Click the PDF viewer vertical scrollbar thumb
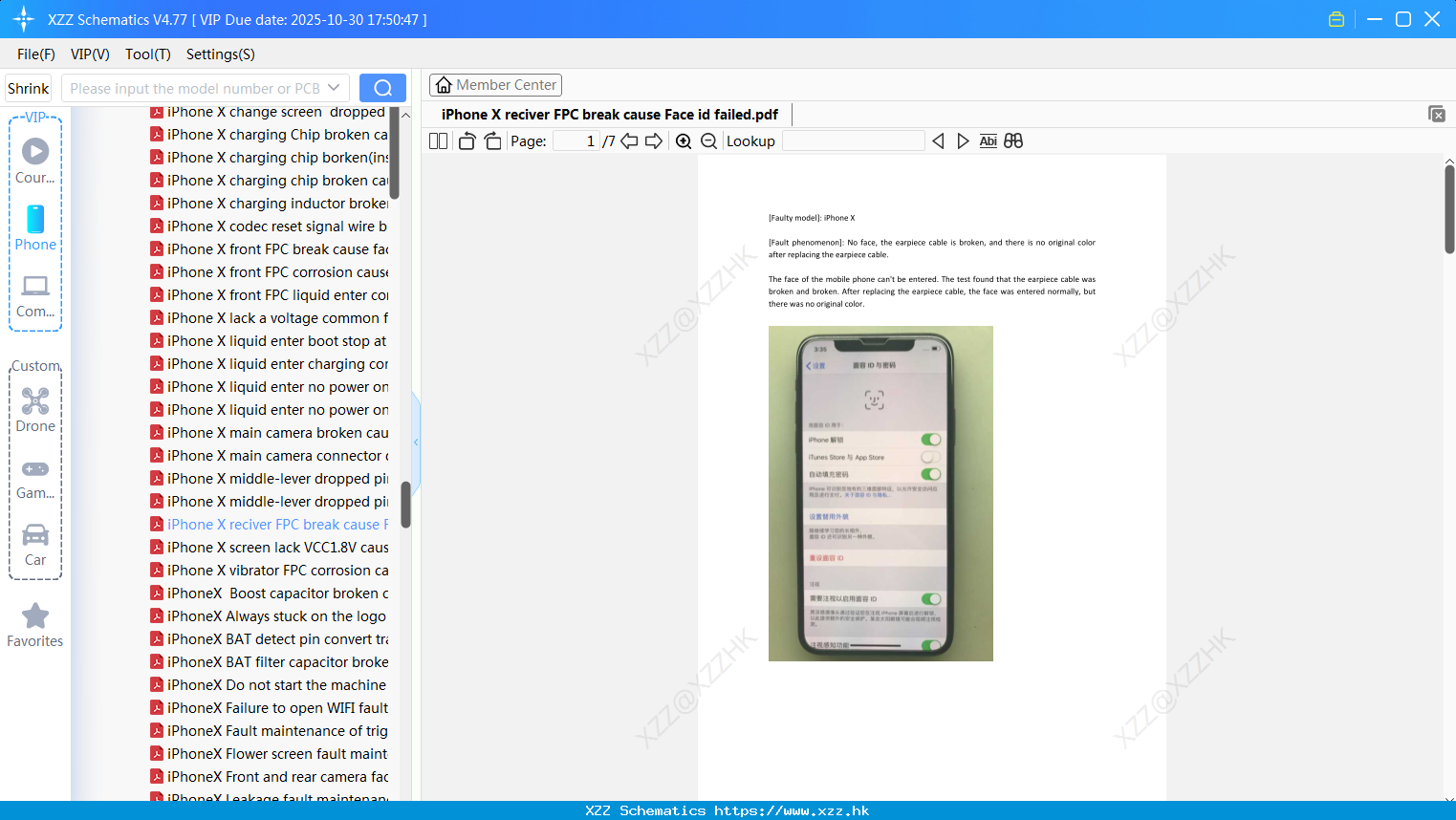Image resolution: width=1456 pixels, height=820 pixels. click(x=1449, y=208)
